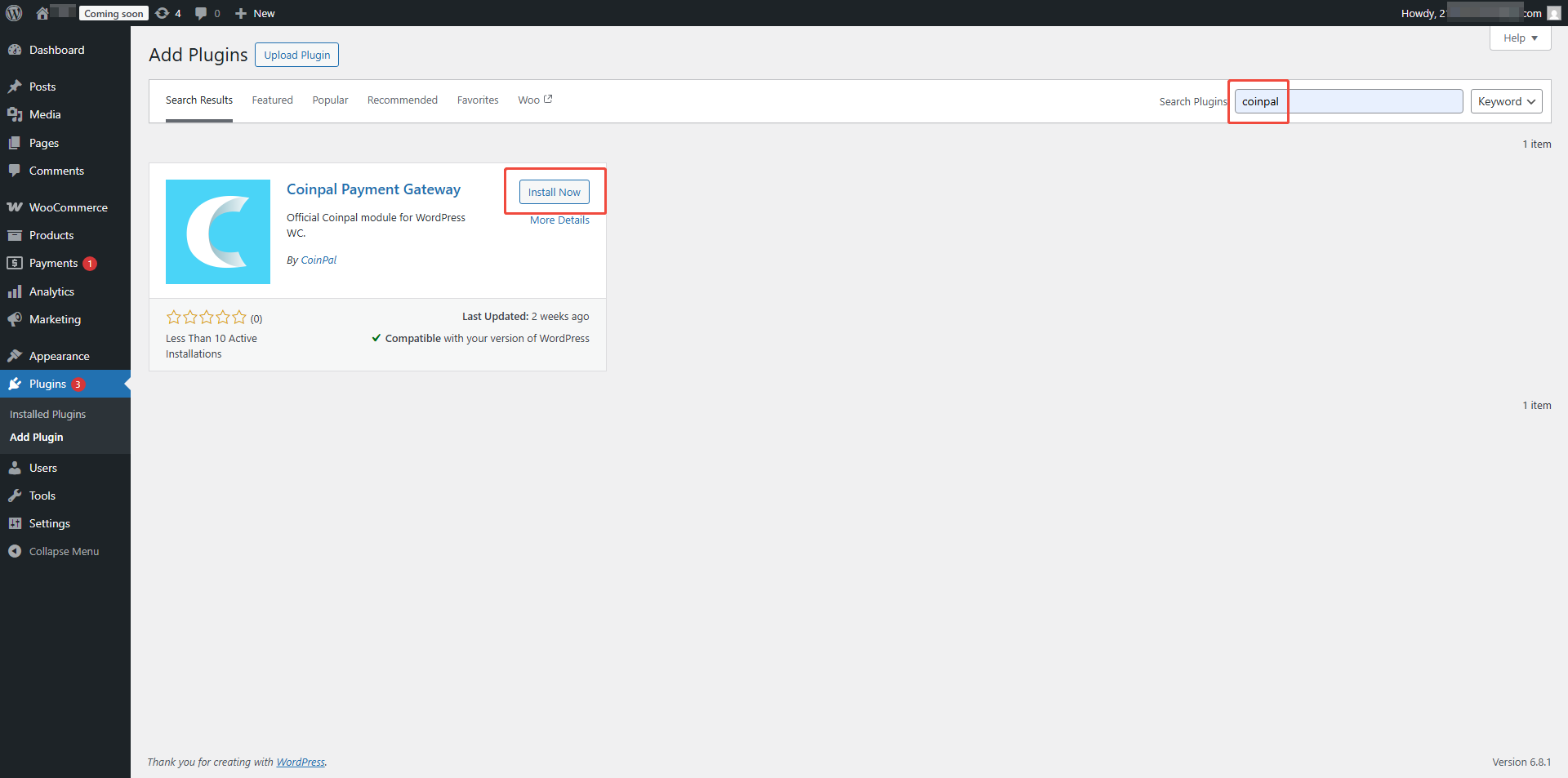Click the Coming soon badge

[114, 13]
